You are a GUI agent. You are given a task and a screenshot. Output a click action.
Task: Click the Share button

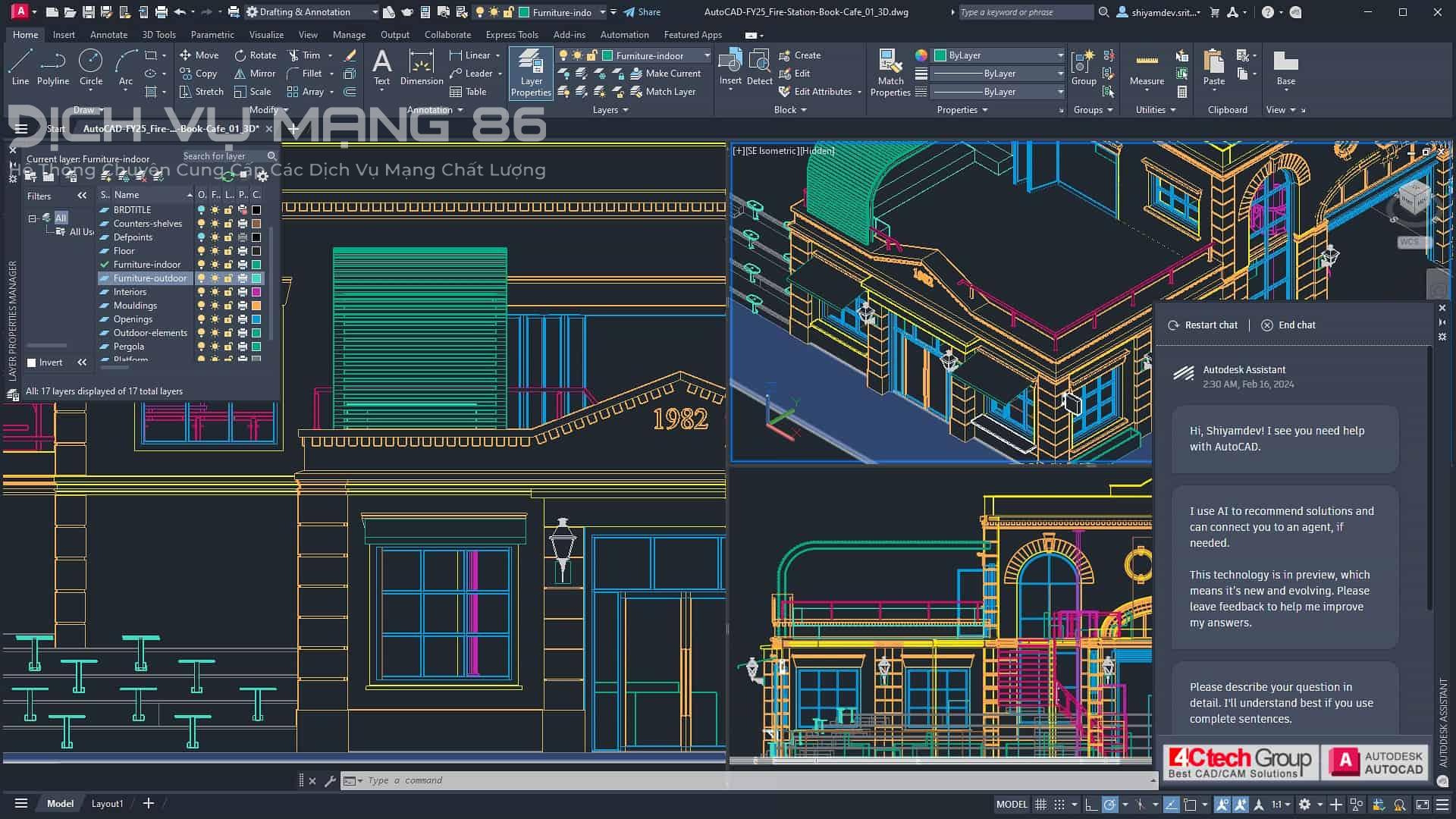[642, 12]
